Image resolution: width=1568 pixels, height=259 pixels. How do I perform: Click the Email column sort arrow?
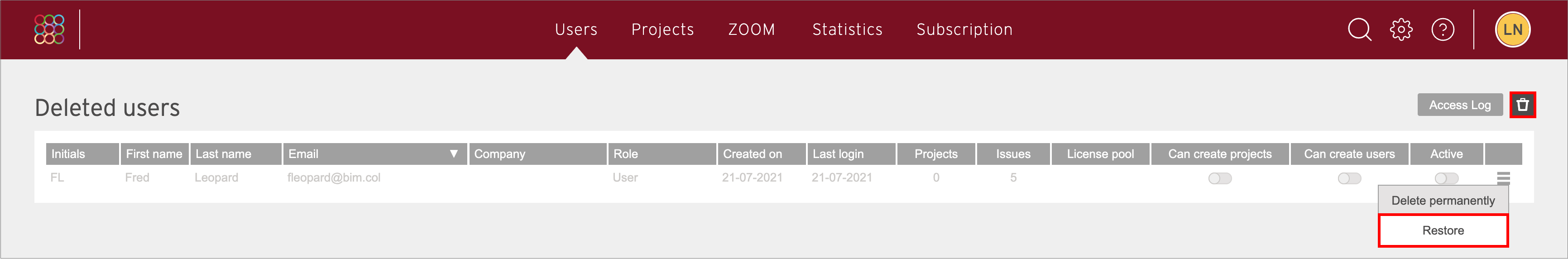(454, 154)
